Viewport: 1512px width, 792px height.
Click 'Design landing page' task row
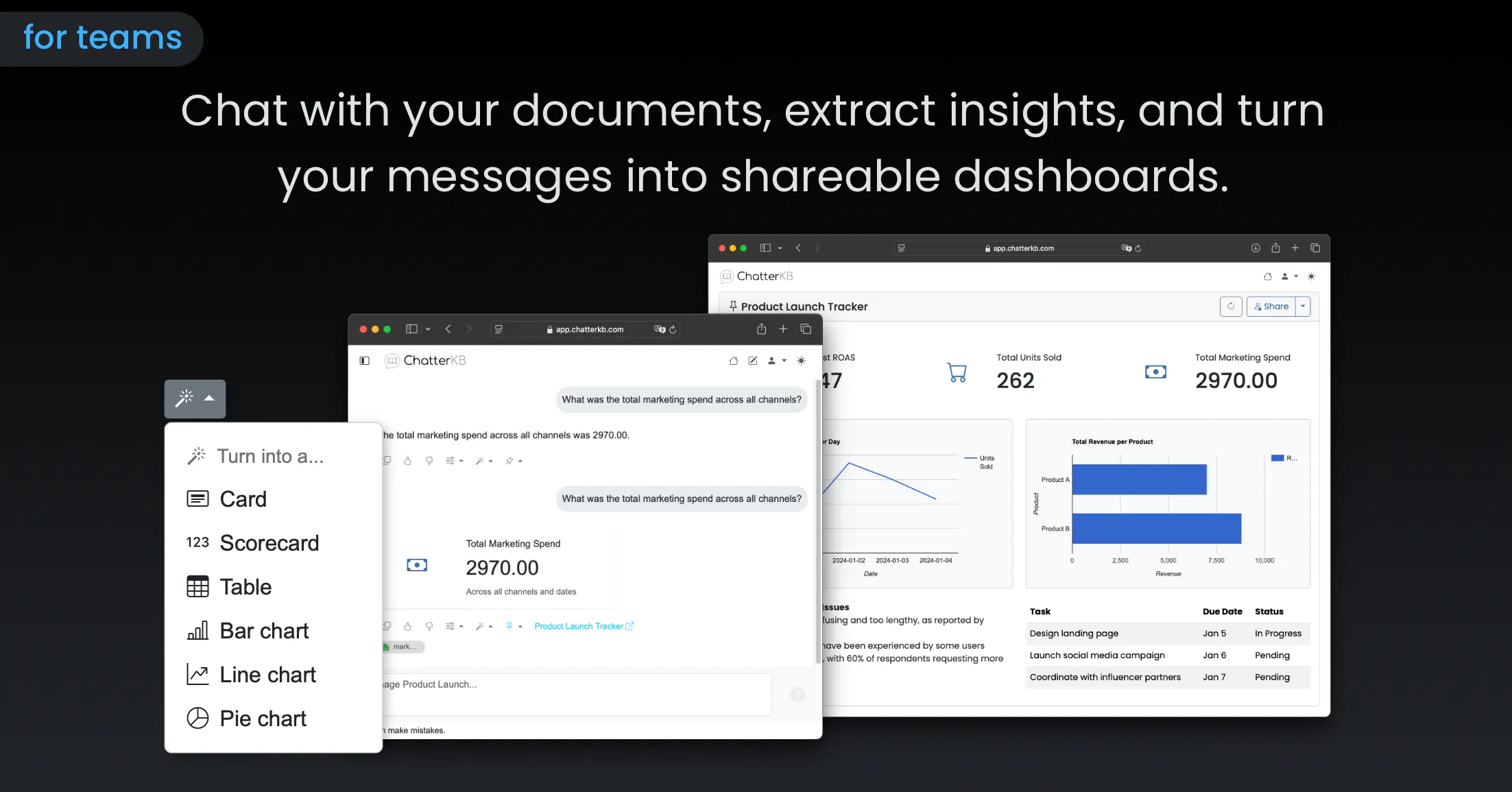pyautogui.click(x=1168, y=634)
